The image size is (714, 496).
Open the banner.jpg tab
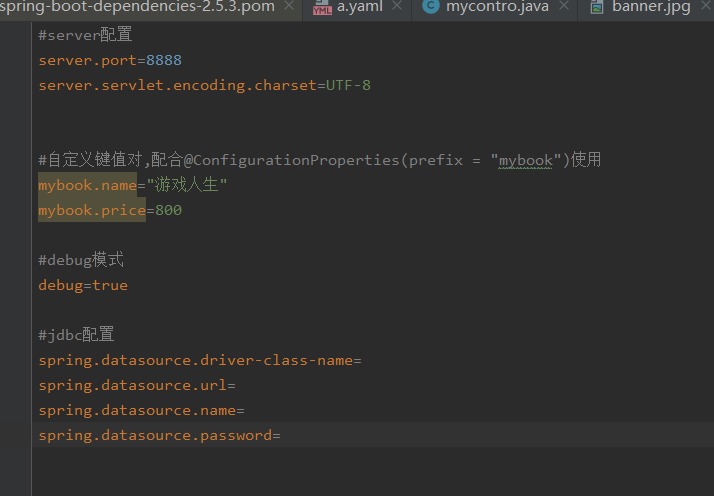(x=651, y=7)
